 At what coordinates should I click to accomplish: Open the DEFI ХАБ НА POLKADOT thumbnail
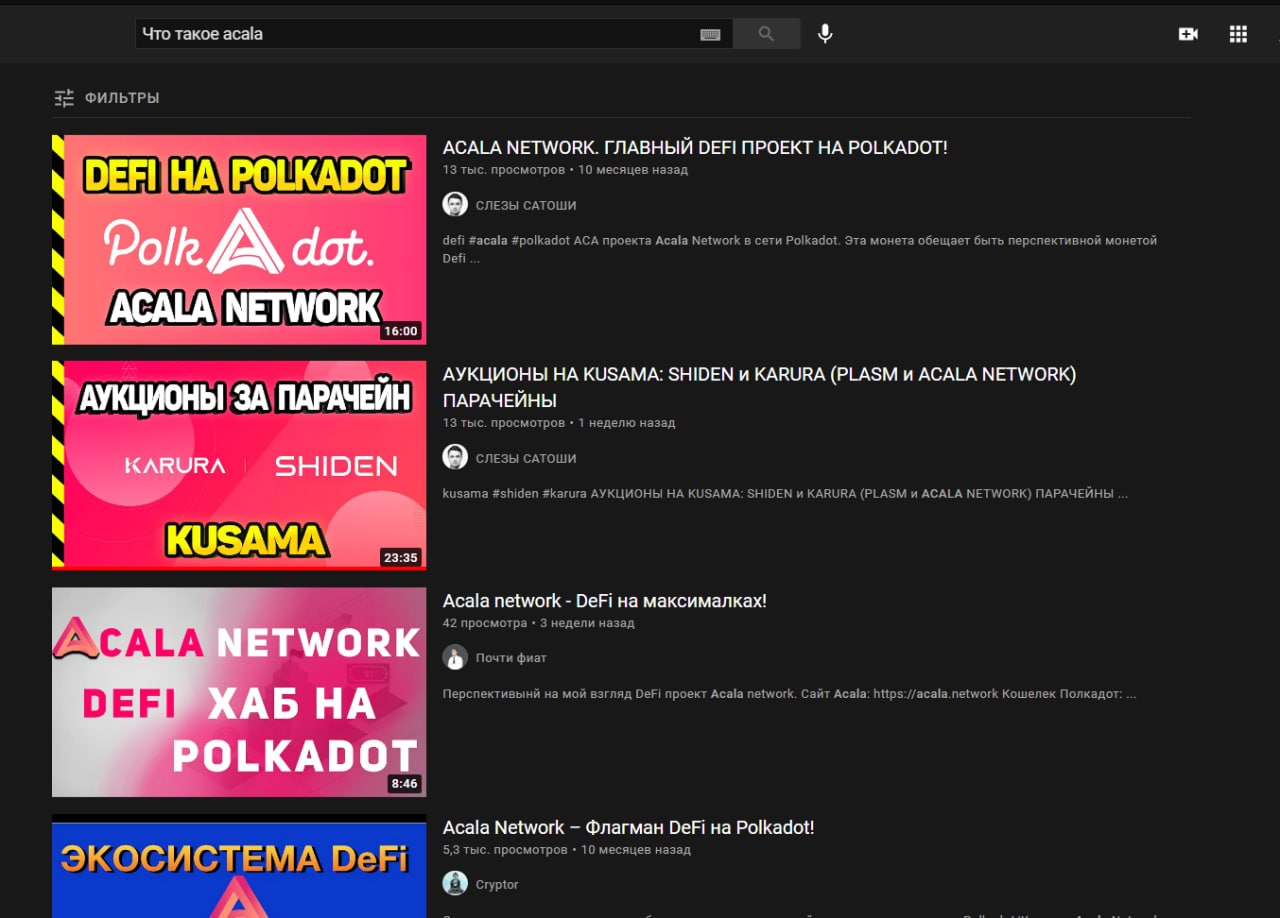pyautogui.click(x=239, y=692)
